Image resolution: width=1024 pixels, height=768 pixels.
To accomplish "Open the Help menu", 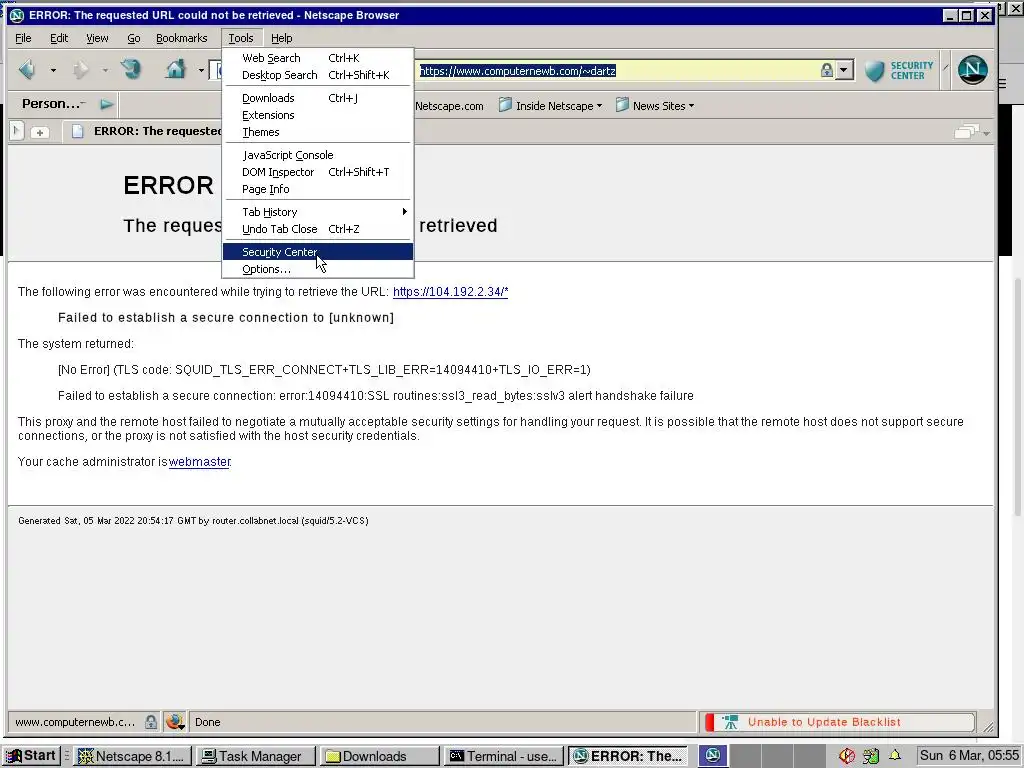I will 281,38.
